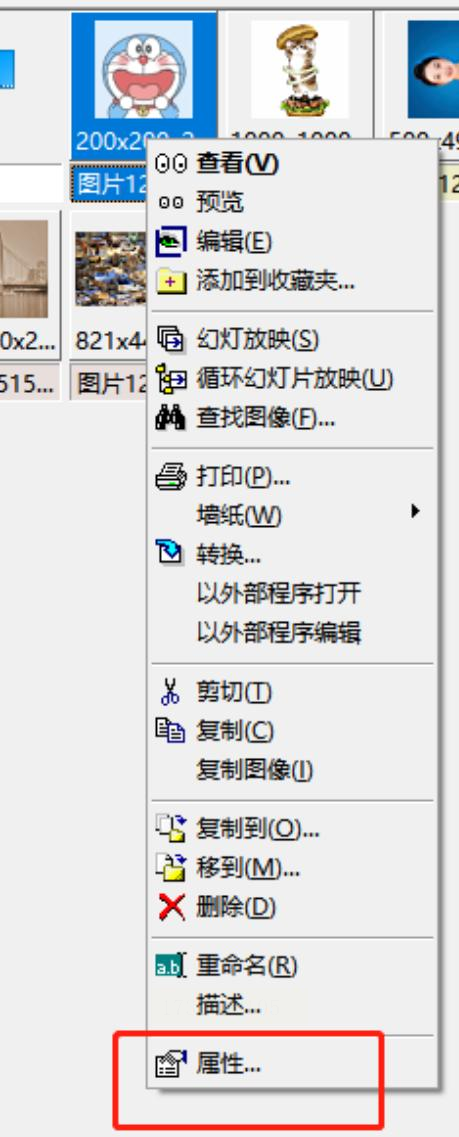Click the eye icon for 编辑

coord(171,242)
